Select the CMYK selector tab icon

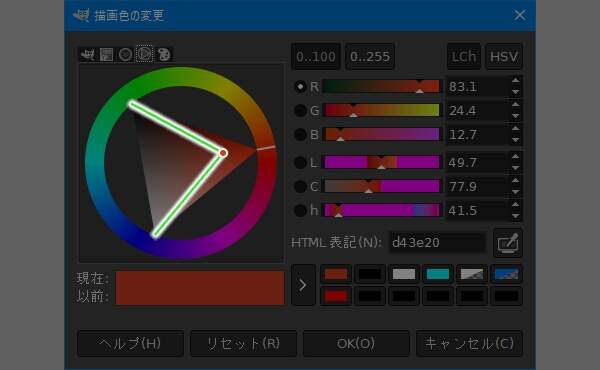(106, 54)
